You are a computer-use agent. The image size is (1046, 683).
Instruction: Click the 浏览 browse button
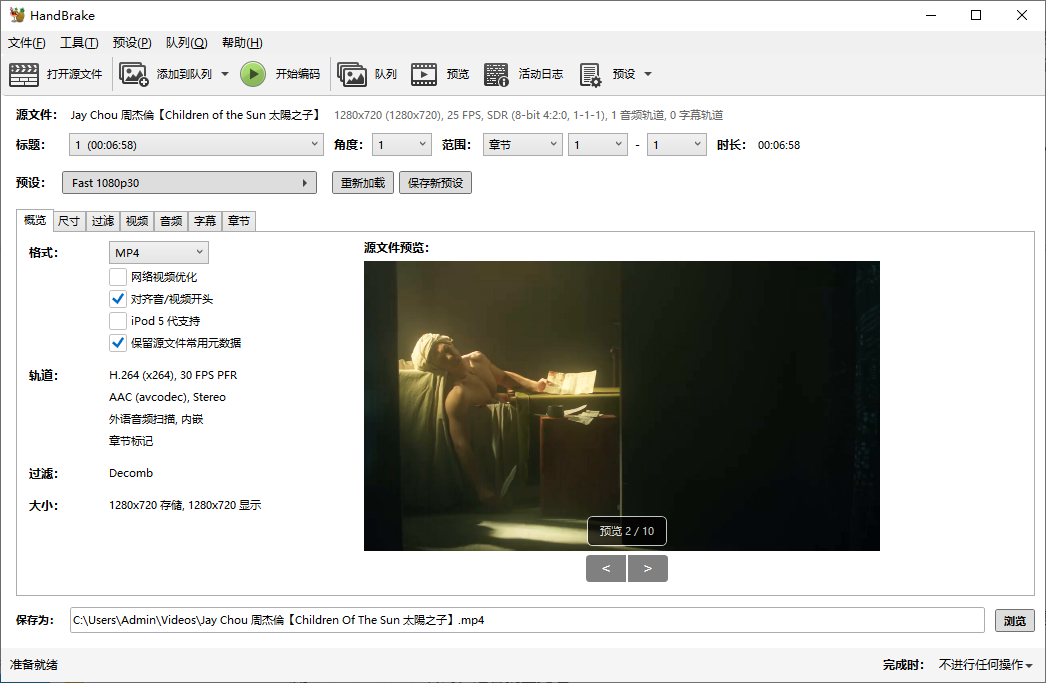coord(1015,620)
